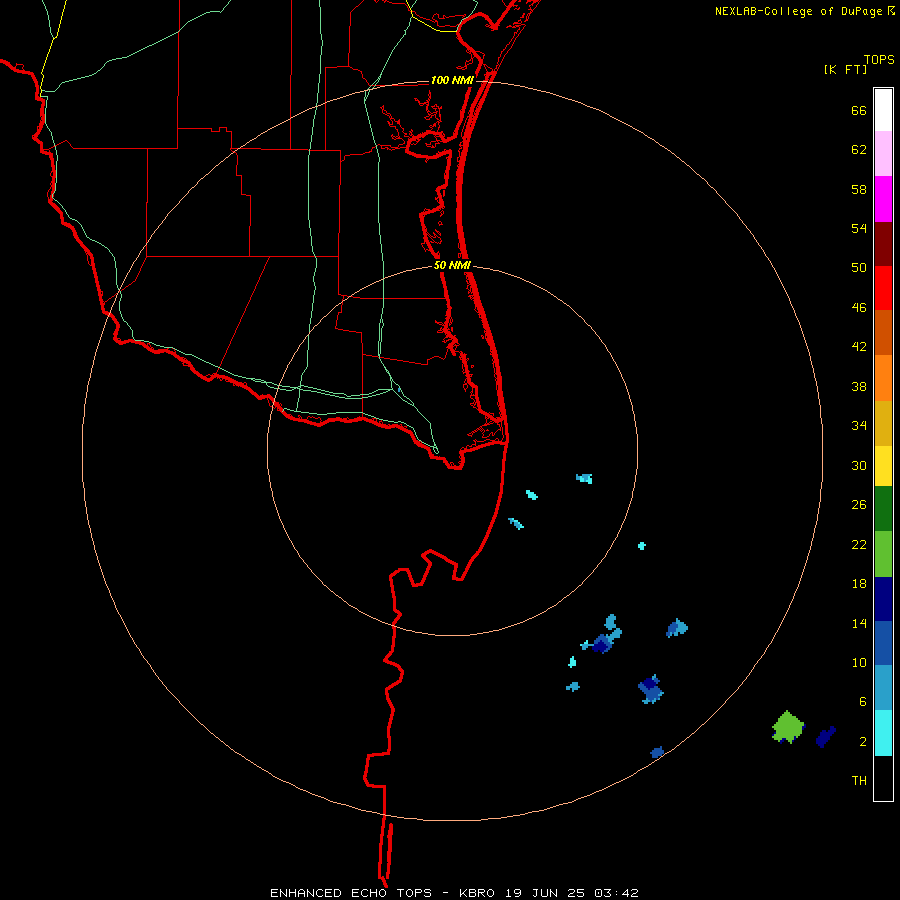Click the light pink legend swatch
The image size is (900, 900).
883,154
